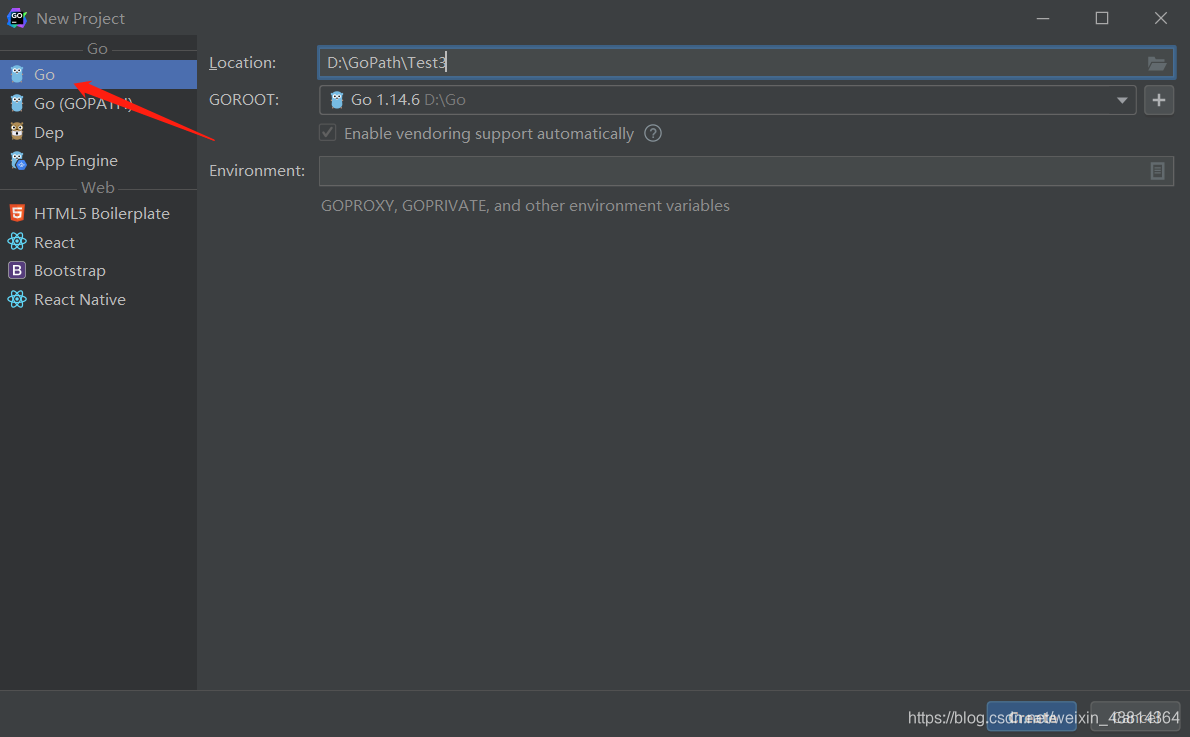
Task: Click the Bootstrap B icon
Action: [x=17, y=270]
